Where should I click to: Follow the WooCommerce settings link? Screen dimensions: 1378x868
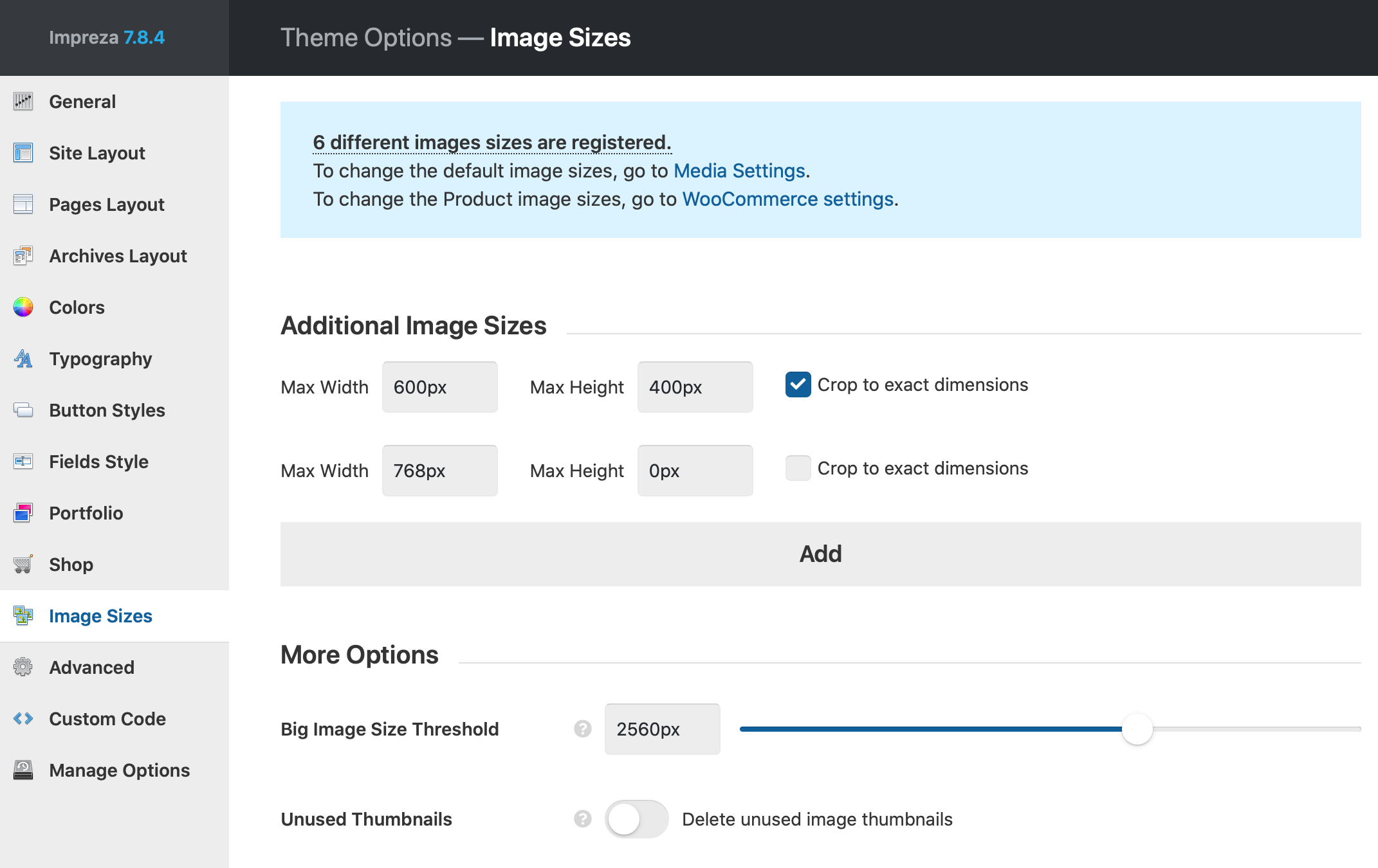coord(787,199)
